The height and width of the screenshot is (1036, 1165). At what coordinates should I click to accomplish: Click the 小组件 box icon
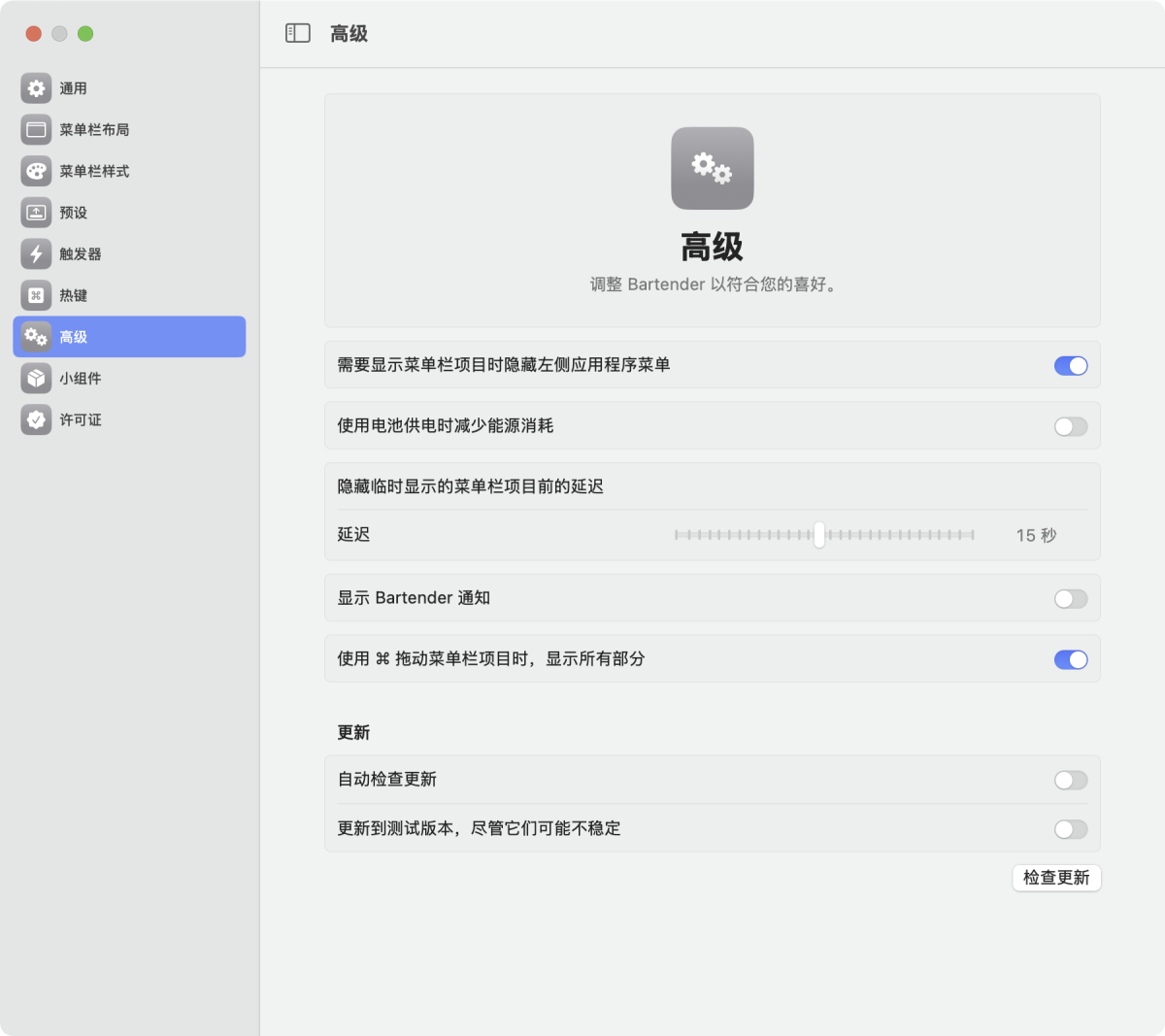coord(36,379)
